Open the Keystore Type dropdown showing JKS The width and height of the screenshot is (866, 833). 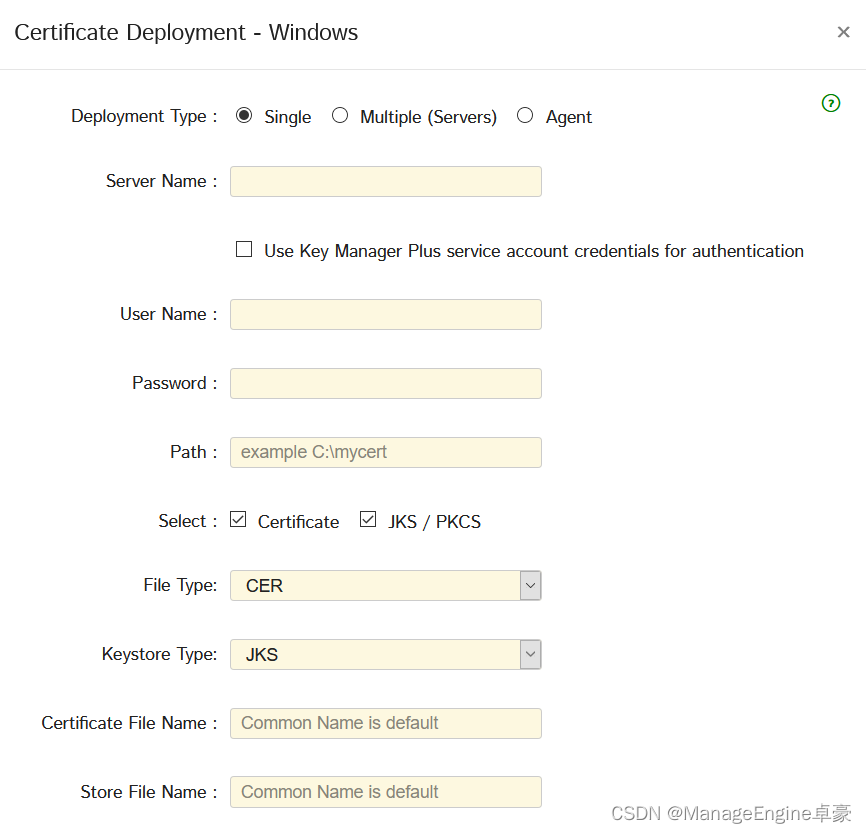coord(386,655)
